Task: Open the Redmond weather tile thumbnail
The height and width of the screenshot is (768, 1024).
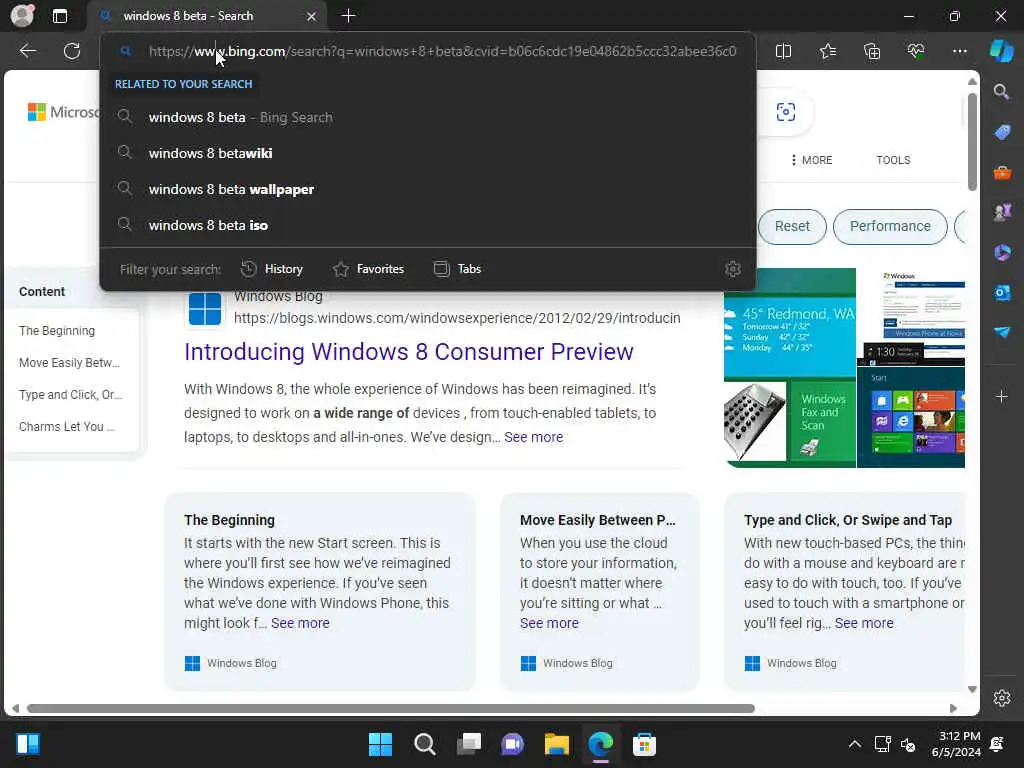Action: (x=790, y=324)
